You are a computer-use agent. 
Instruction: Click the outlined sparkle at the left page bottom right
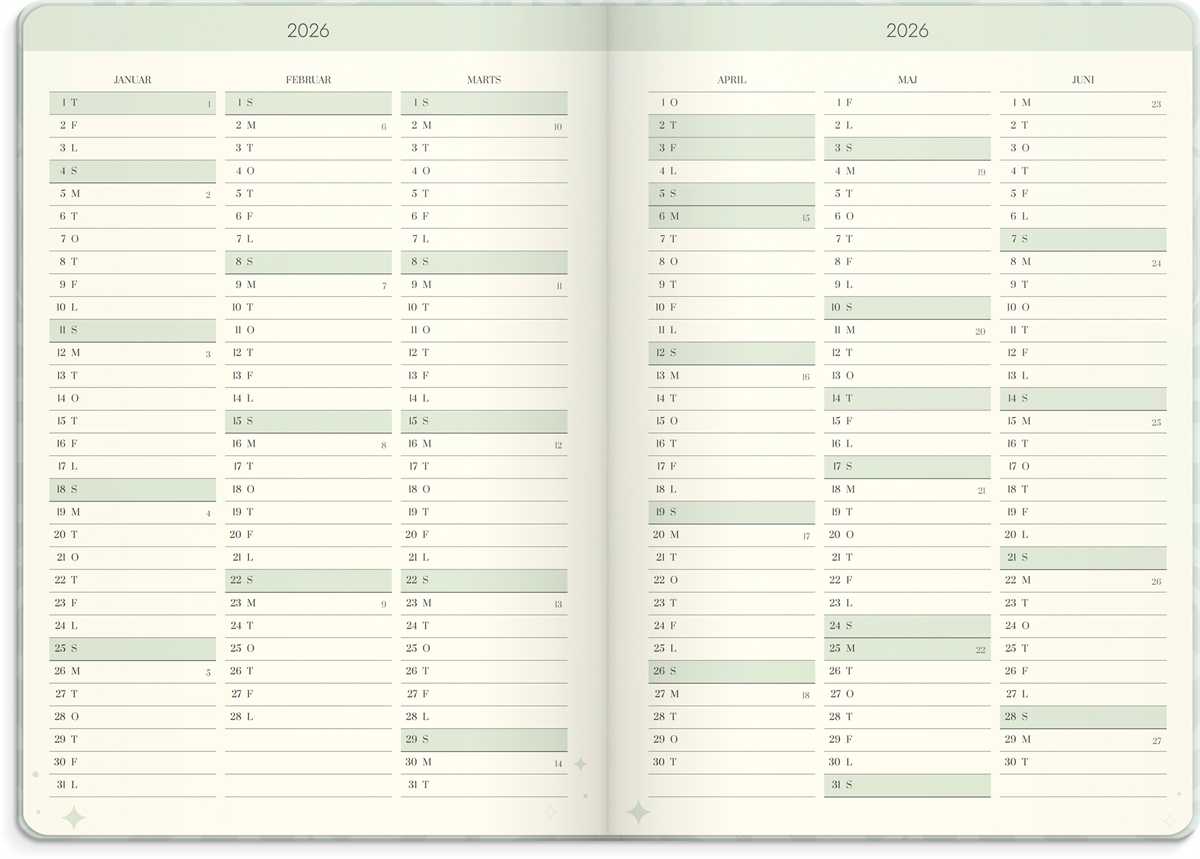tap(549, 812)
